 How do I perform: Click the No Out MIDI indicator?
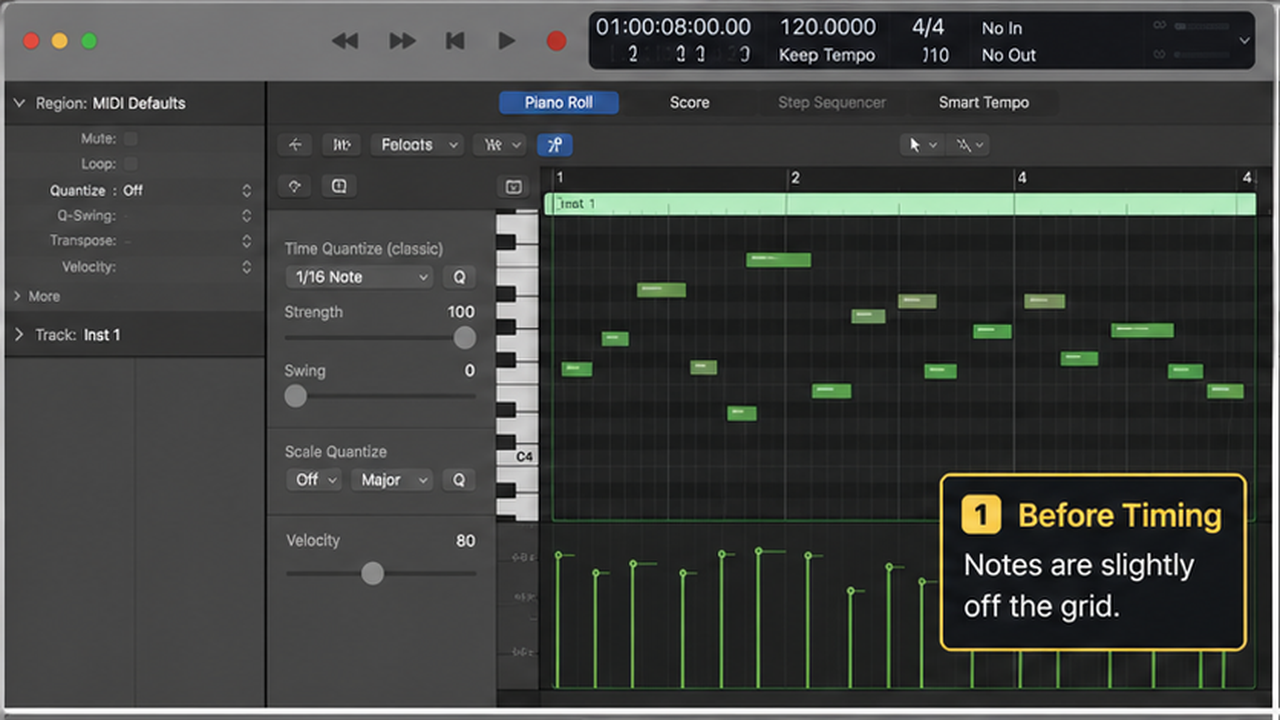click(1008, 55)
